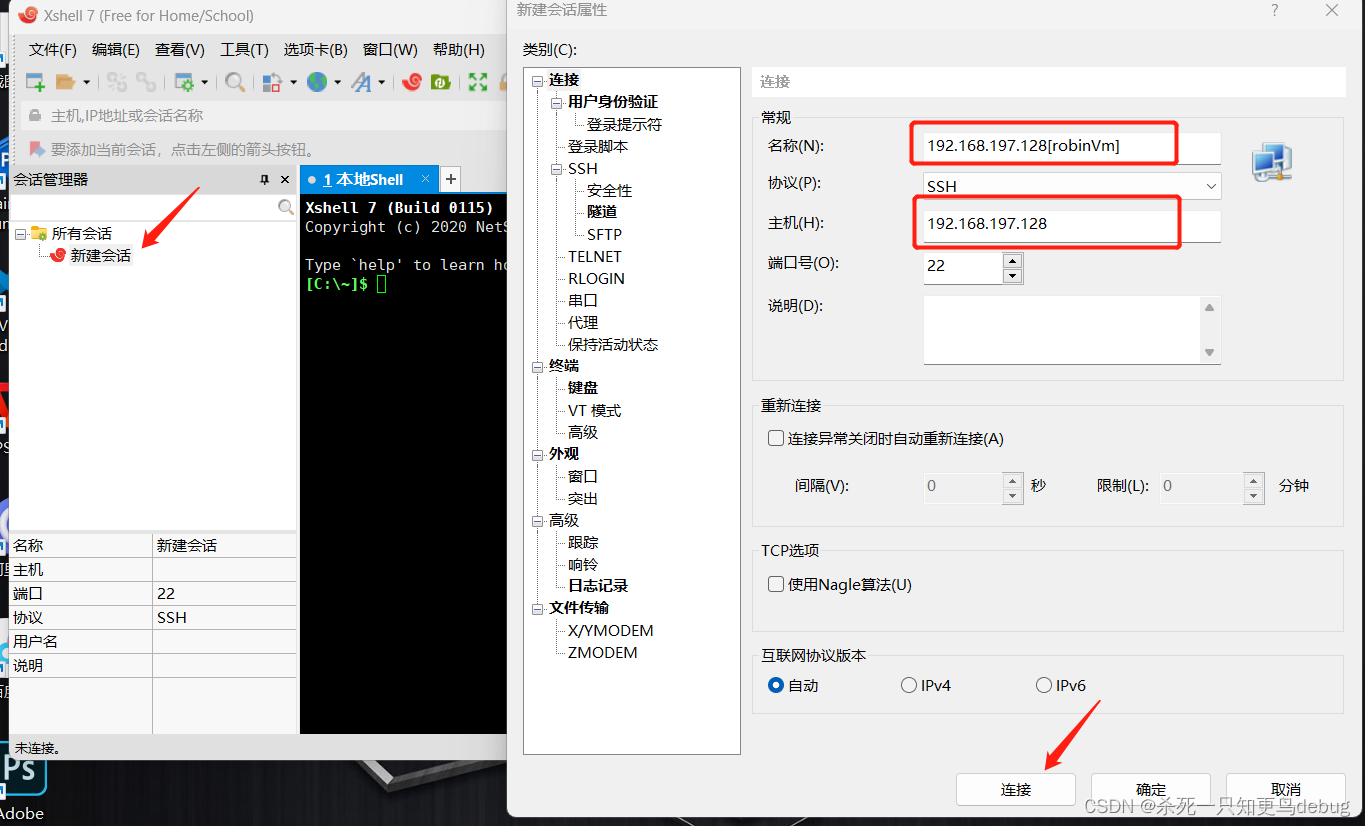Click the New Session toolbar icon in Xshell
The height and width of the screenshot is (826, 1365).
(x=35, y=82)
